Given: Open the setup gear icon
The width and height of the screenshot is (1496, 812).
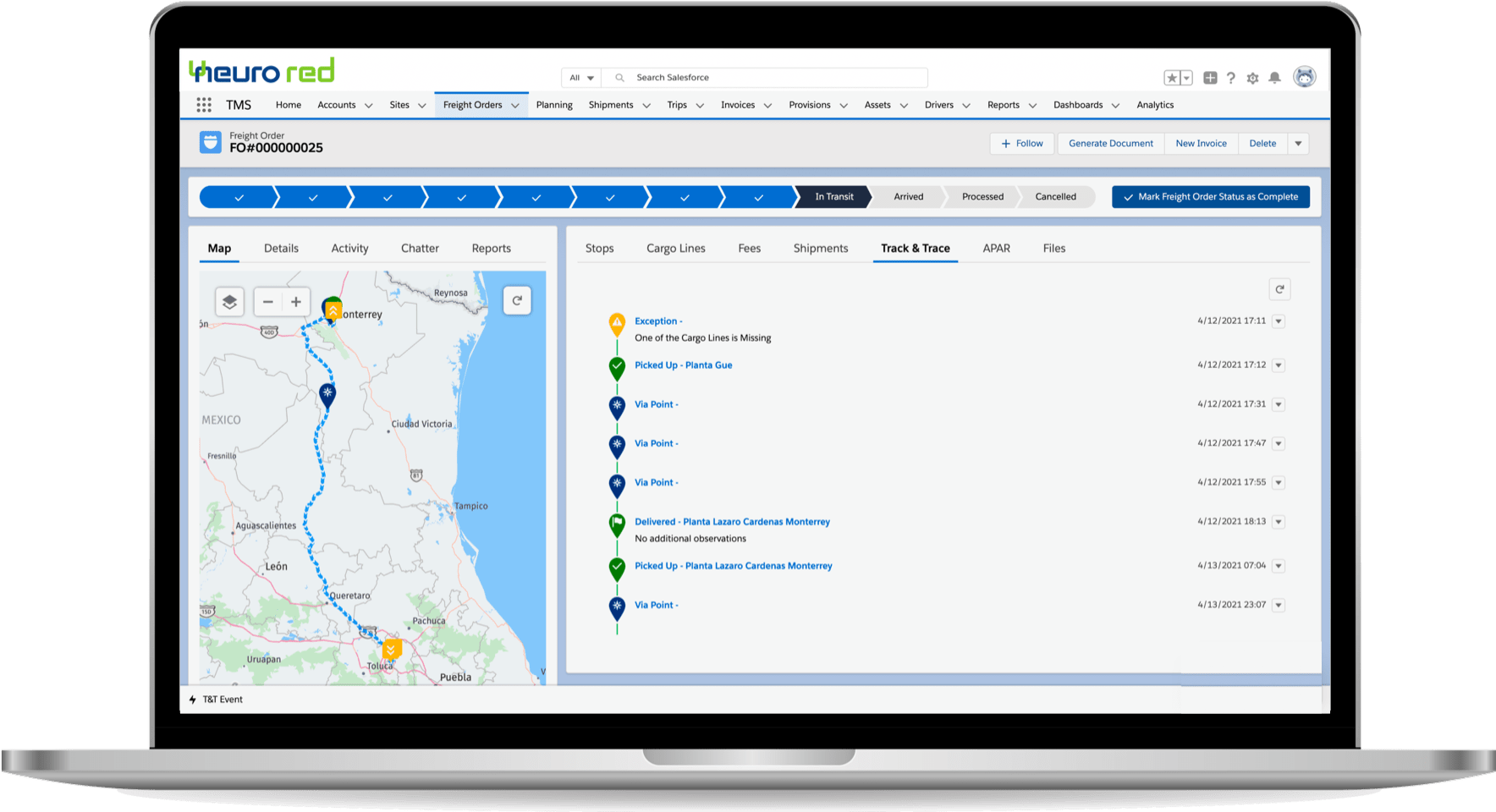Looking at the screenshot, I should point(1252,78).
